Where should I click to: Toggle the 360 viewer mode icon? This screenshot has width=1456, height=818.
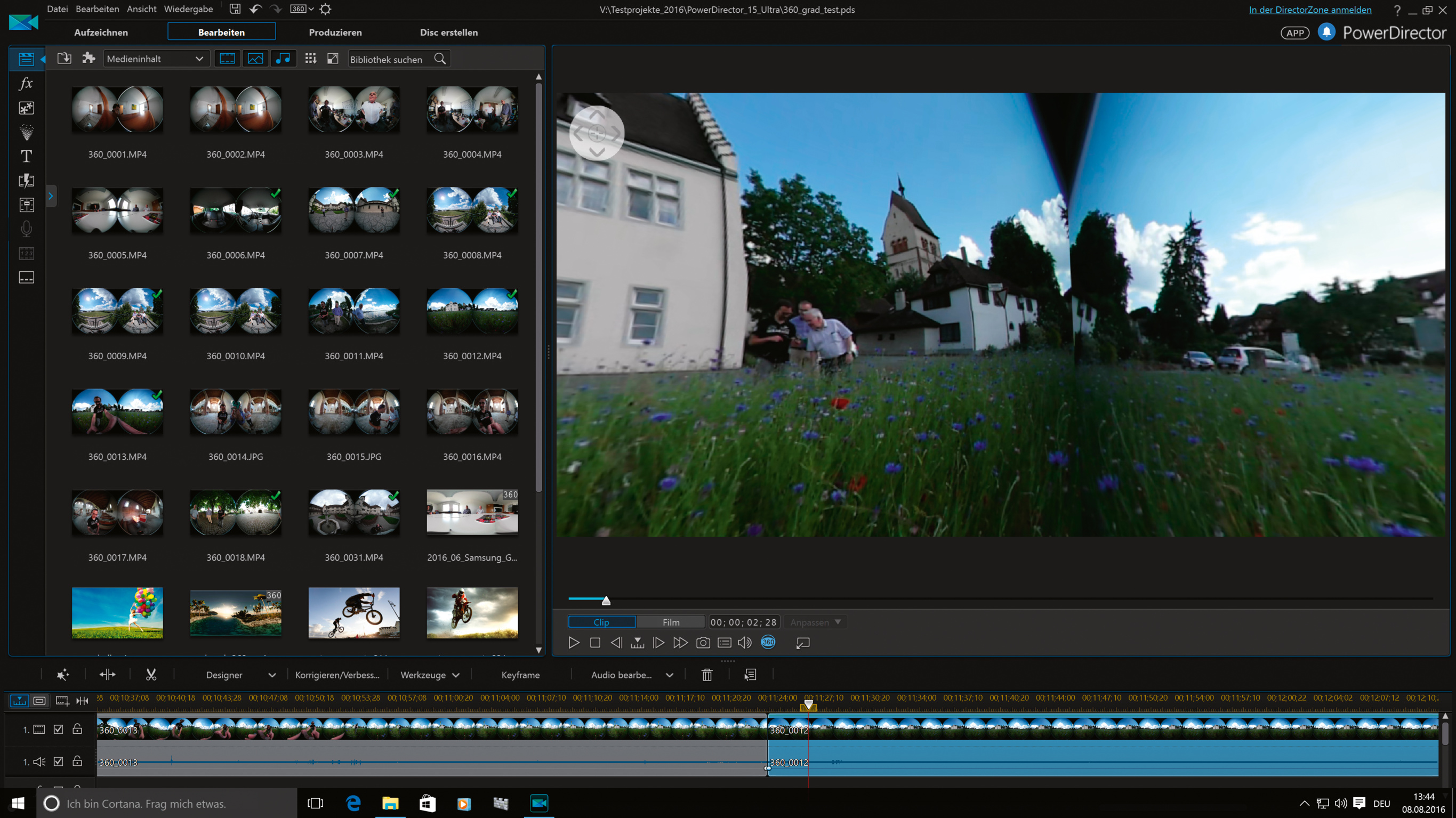[x=768, y=642]
